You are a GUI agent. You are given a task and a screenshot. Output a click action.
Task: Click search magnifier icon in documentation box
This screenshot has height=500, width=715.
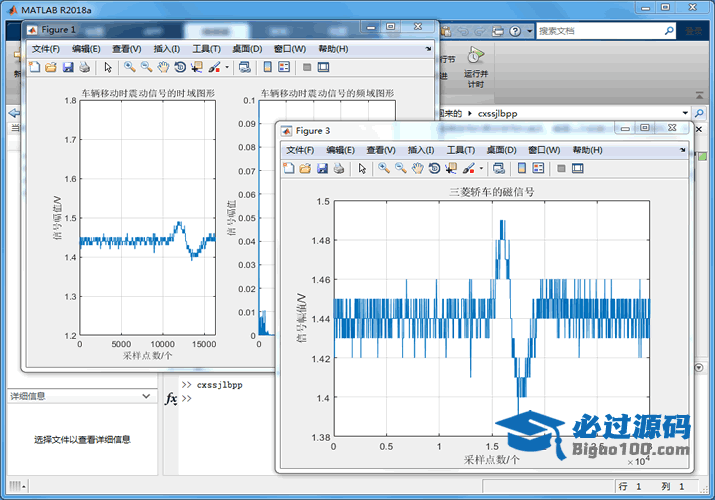coord(669,31)
